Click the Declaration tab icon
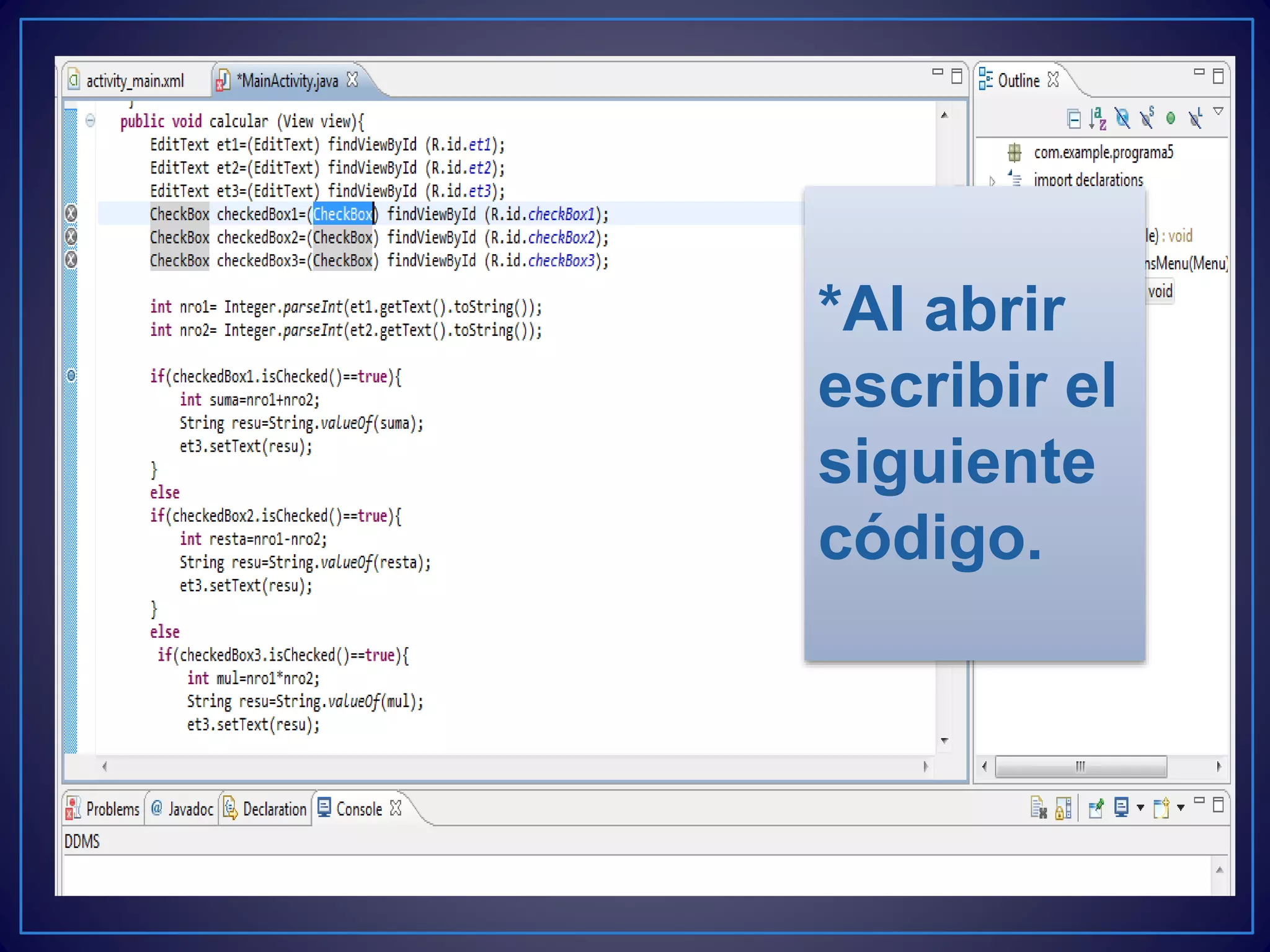 (x=230, y=808)
